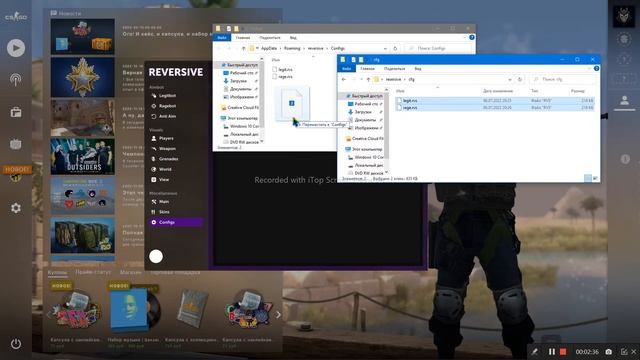Take a screenshot with recorder camera icon

609,351
